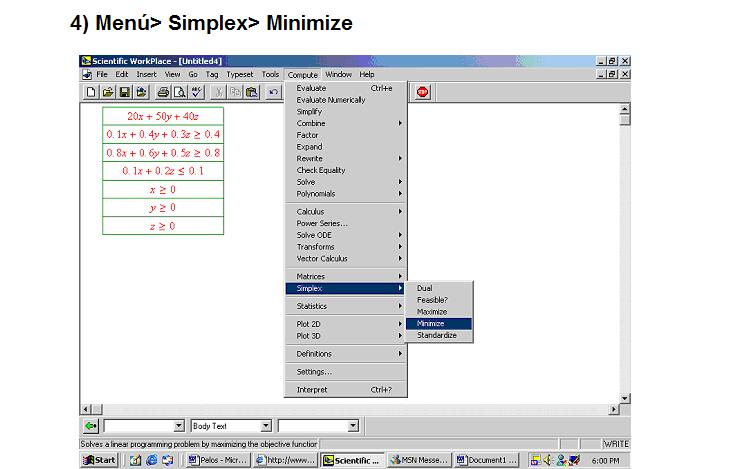Click the Scientific WorkPlace title bar icon
Viewport: 753px width, 469px height.
86,61
